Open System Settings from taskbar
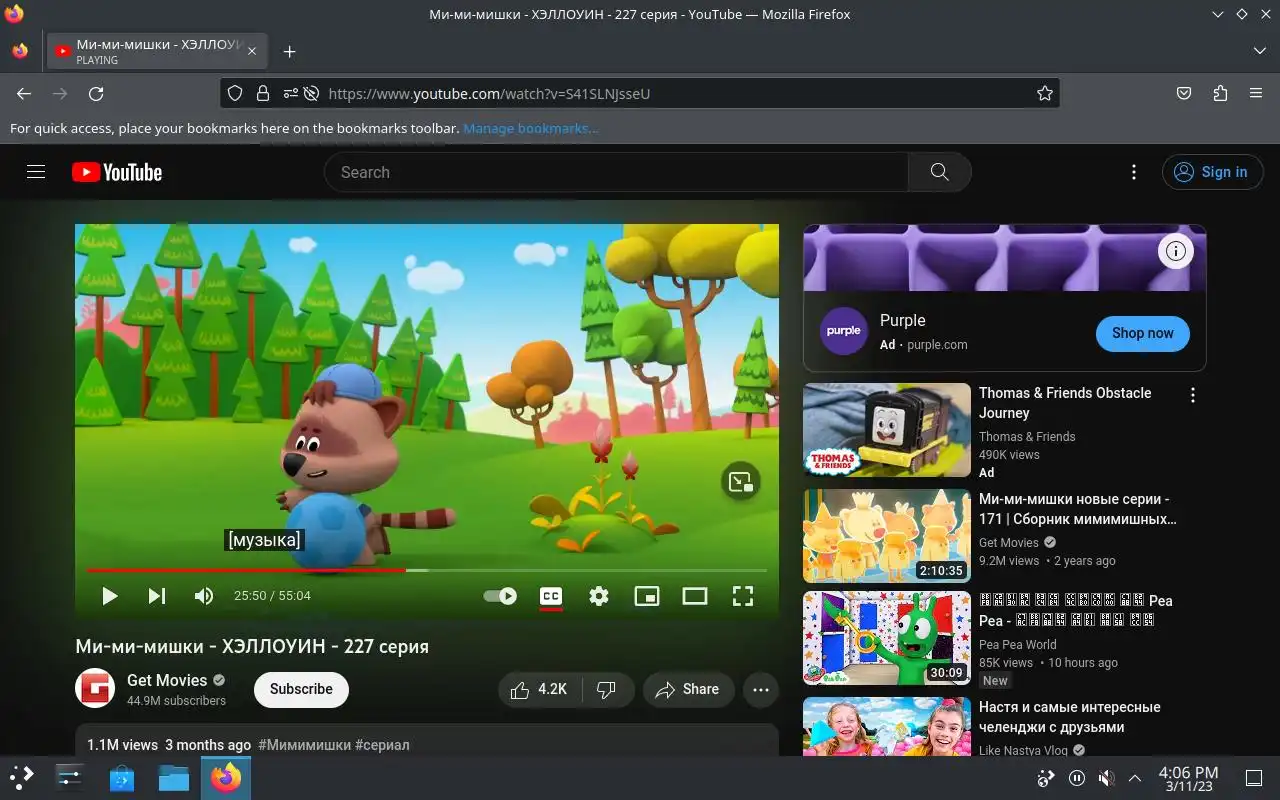Screen dimensions: 1280x800 pyautogui.click(x=70, y=777)
